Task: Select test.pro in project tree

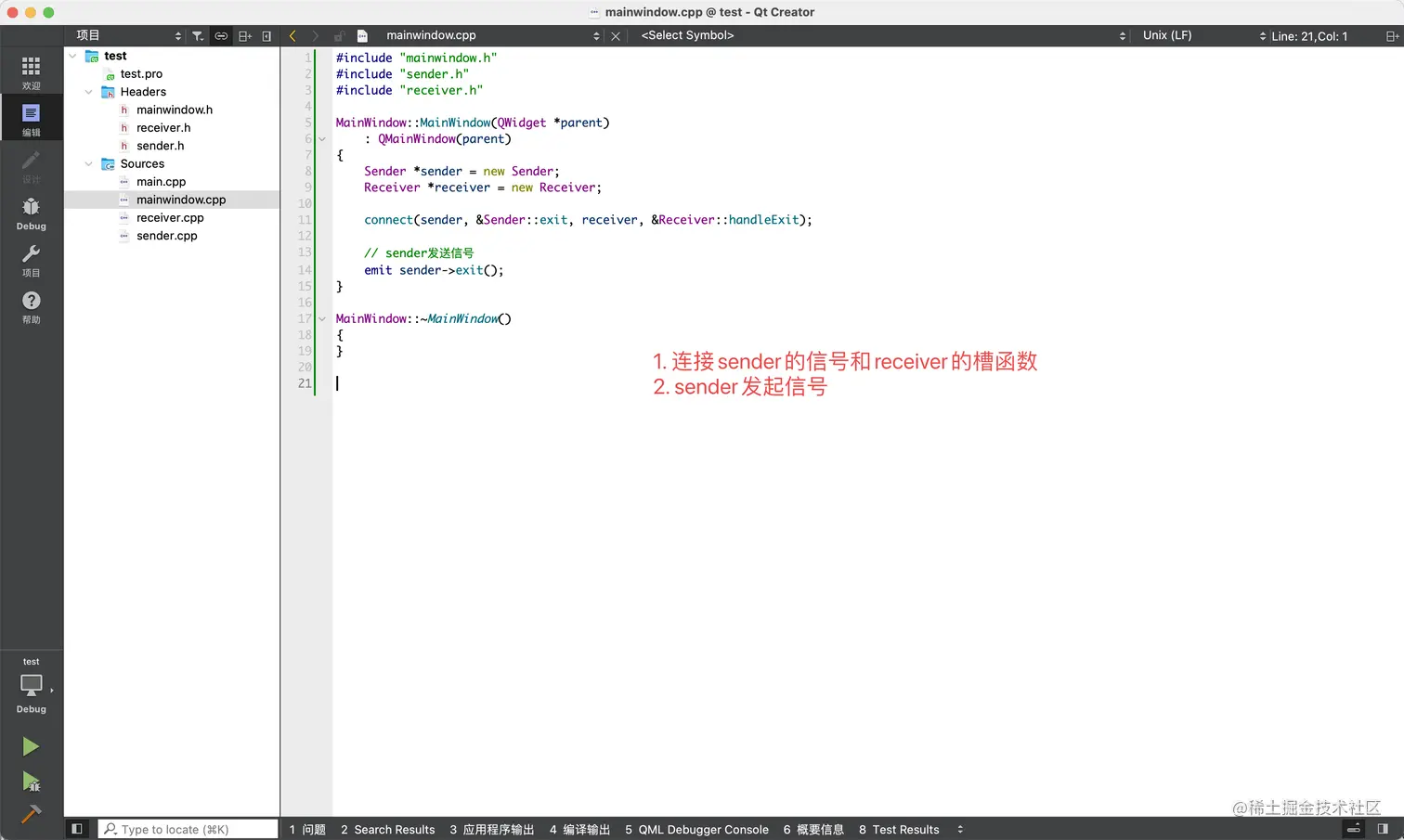Action: (141, 74)
